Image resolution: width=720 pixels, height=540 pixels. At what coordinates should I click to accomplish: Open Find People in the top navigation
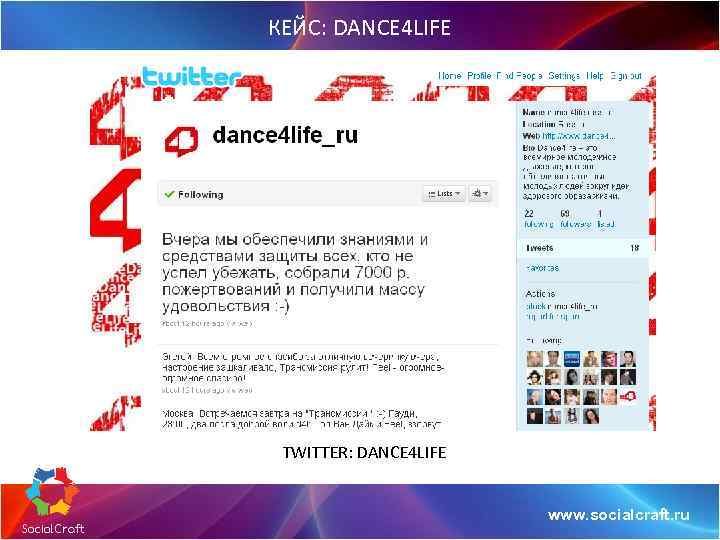tap(519, 76)
